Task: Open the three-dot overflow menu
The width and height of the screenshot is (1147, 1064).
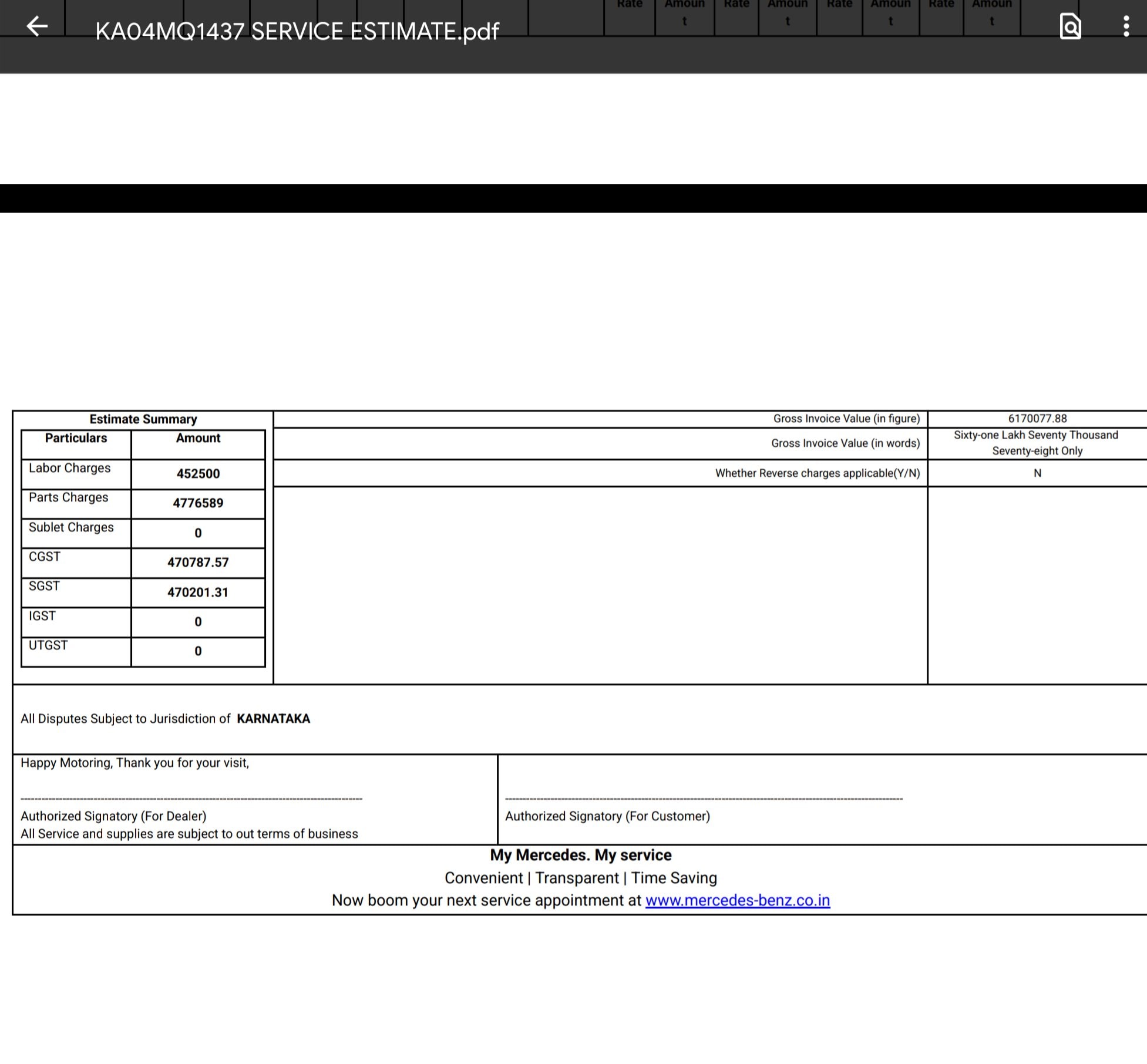Action: [1126, 26]
